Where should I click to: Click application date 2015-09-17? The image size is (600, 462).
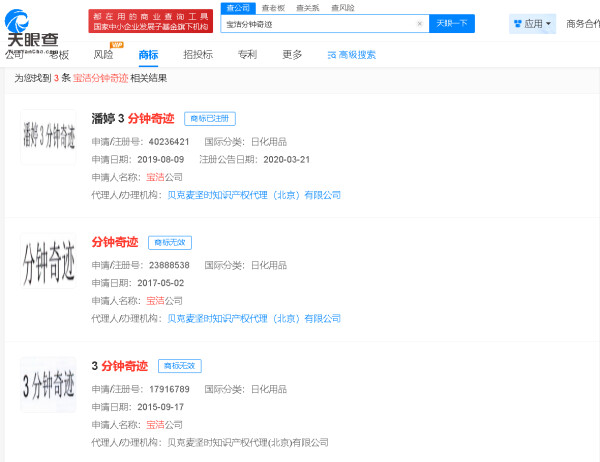[161, 407]
